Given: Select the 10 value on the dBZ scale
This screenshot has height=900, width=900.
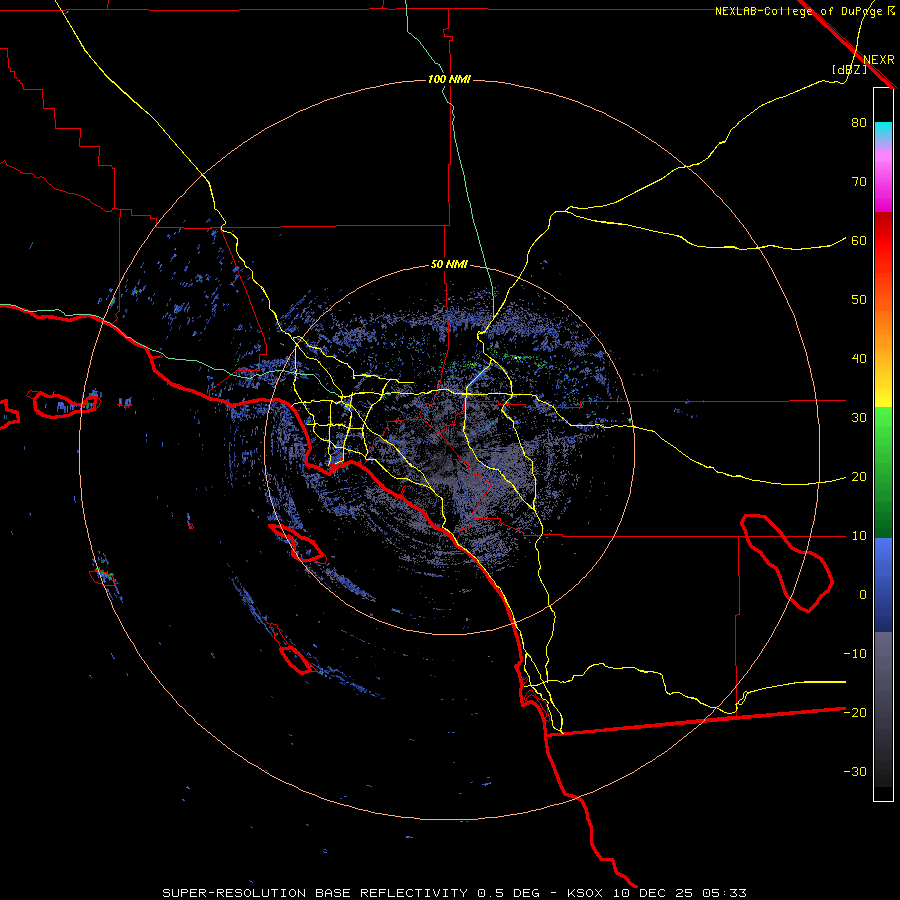Looking at the screenshot, I should pos(859,536).
